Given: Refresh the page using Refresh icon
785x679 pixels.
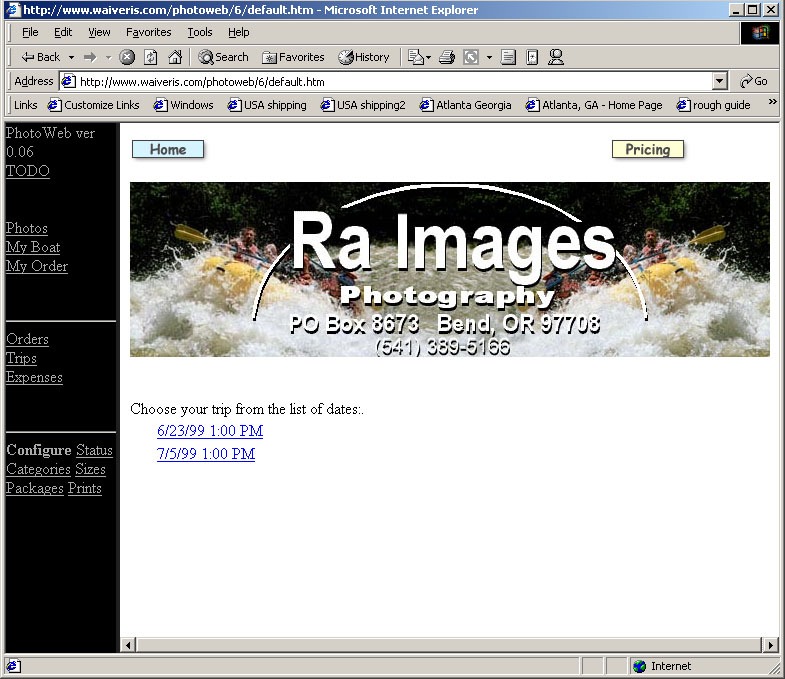Looking at the screenshot, I should pyautogui.click(x=151, y=57).
